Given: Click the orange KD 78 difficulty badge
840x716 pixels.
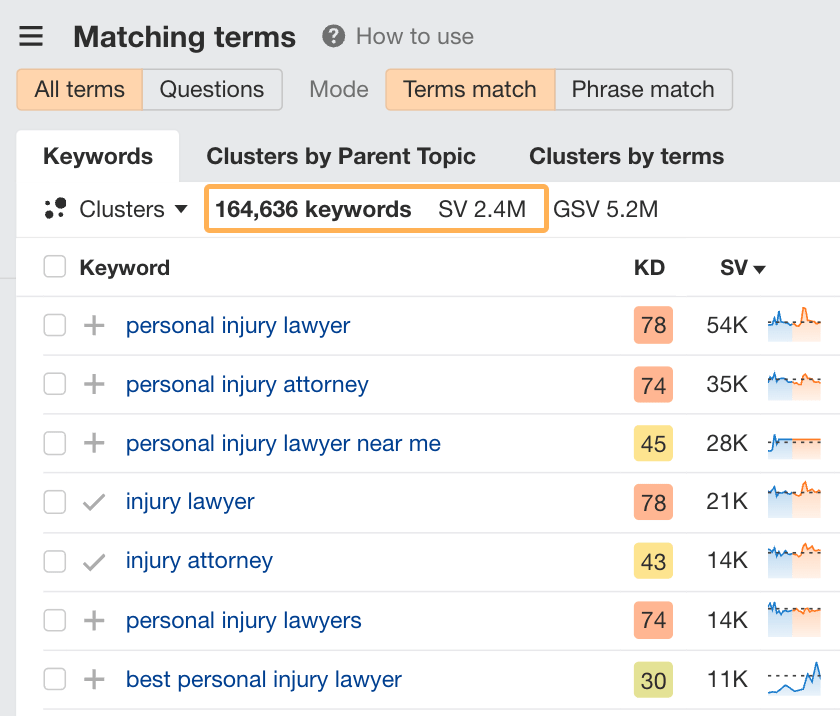Looking at the screenshot, I should point(651,325).
